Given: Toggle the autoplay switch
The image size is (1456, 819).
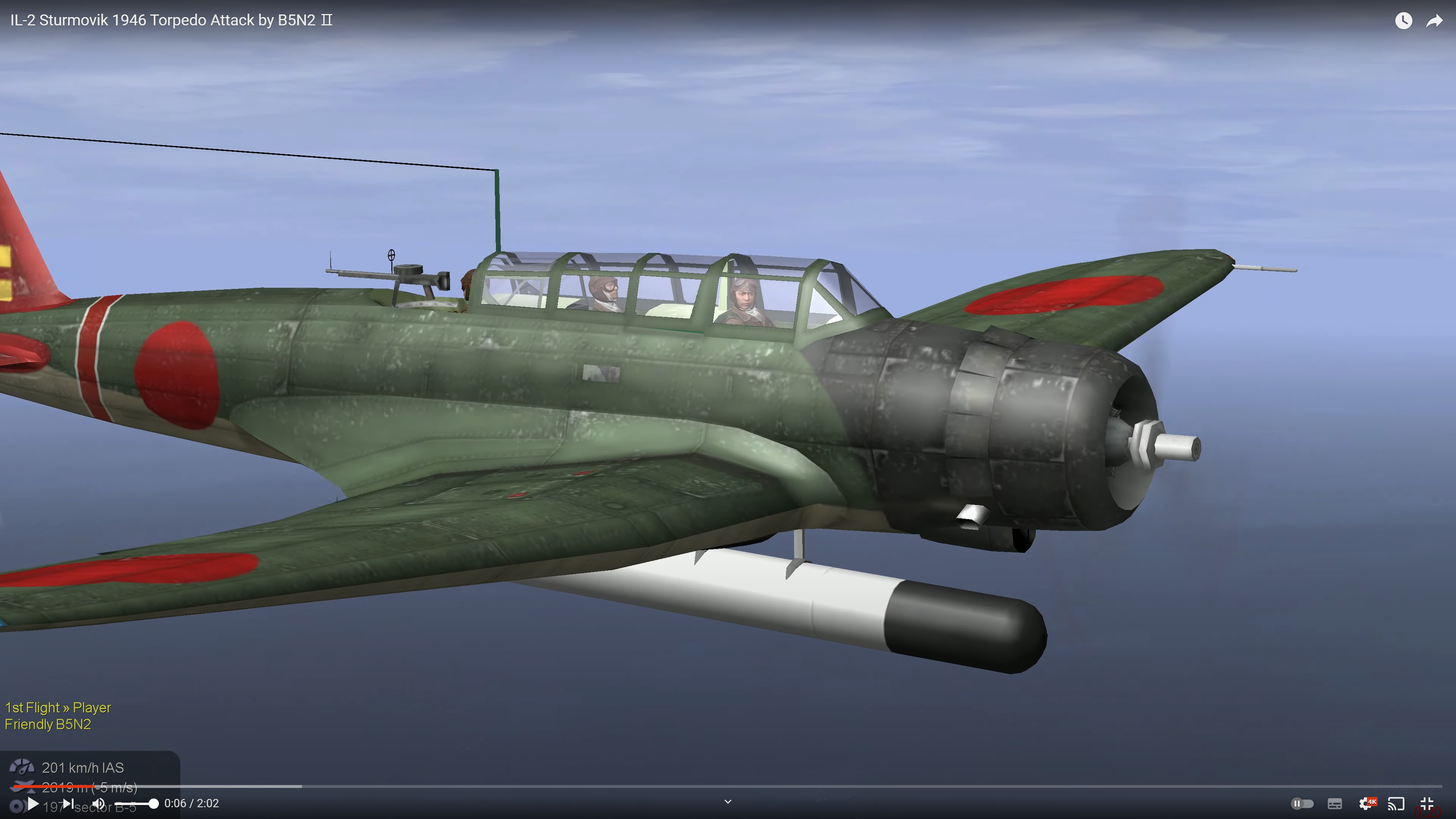Looking at the screenshot, I should 1302,803.
